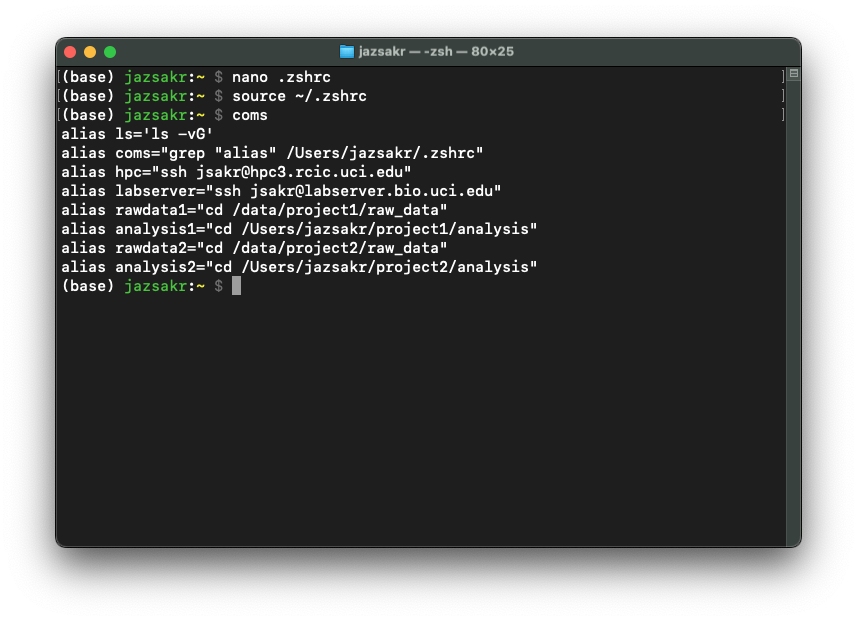Screen dimensions: 857x621
Task: Click the split pane button at top right
Action: 792,72
